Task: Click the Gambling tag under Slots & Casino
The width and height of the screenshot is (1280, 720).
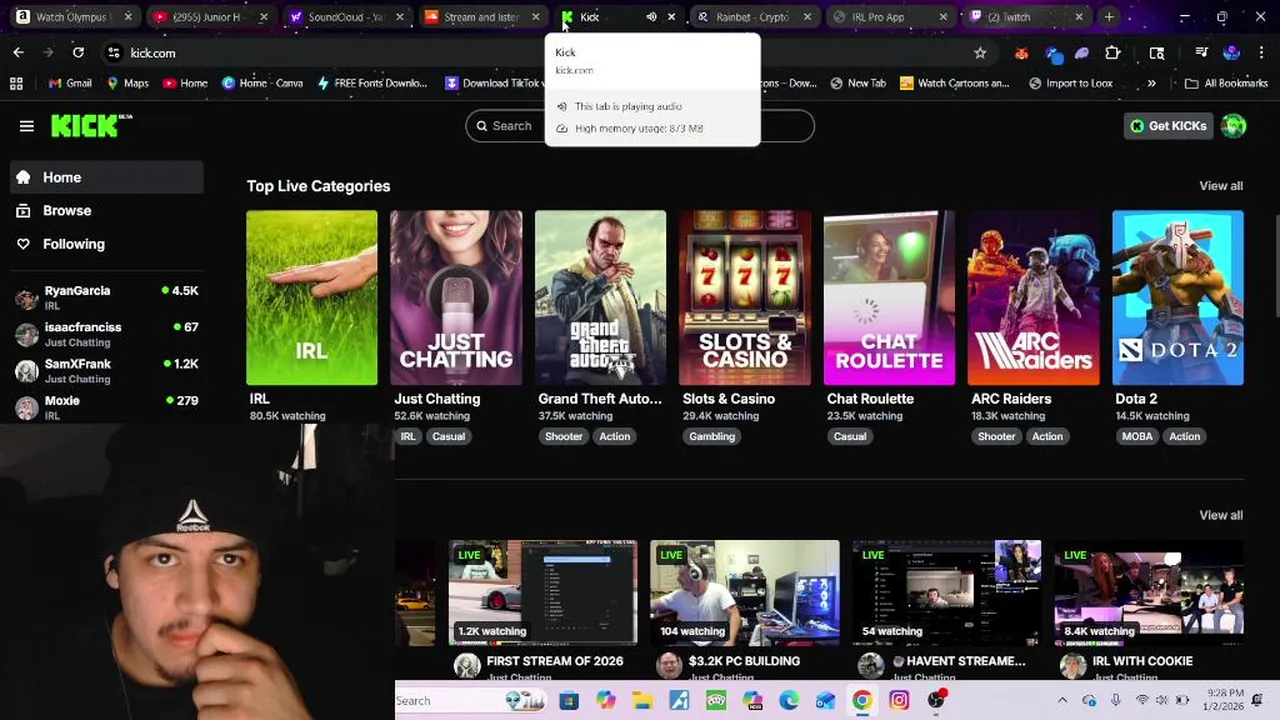Action: 712,436
